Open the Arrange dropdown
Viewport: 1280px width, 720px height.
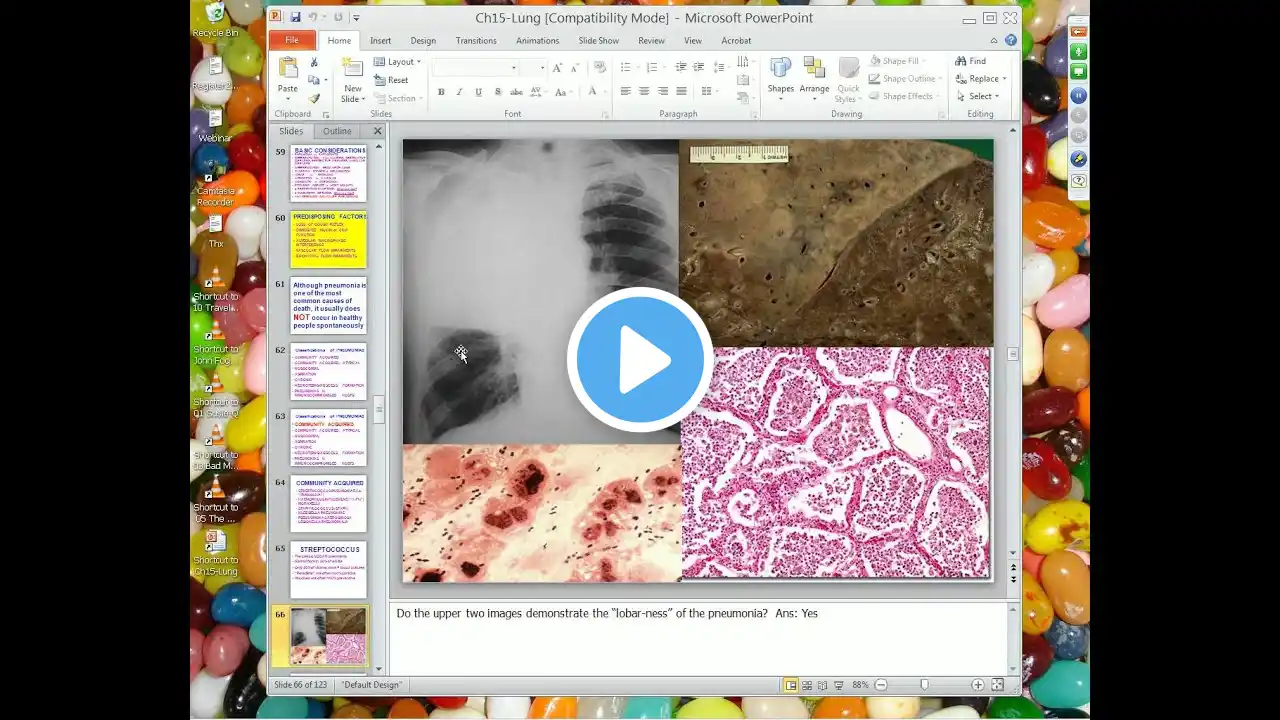(x=814, y=75)
